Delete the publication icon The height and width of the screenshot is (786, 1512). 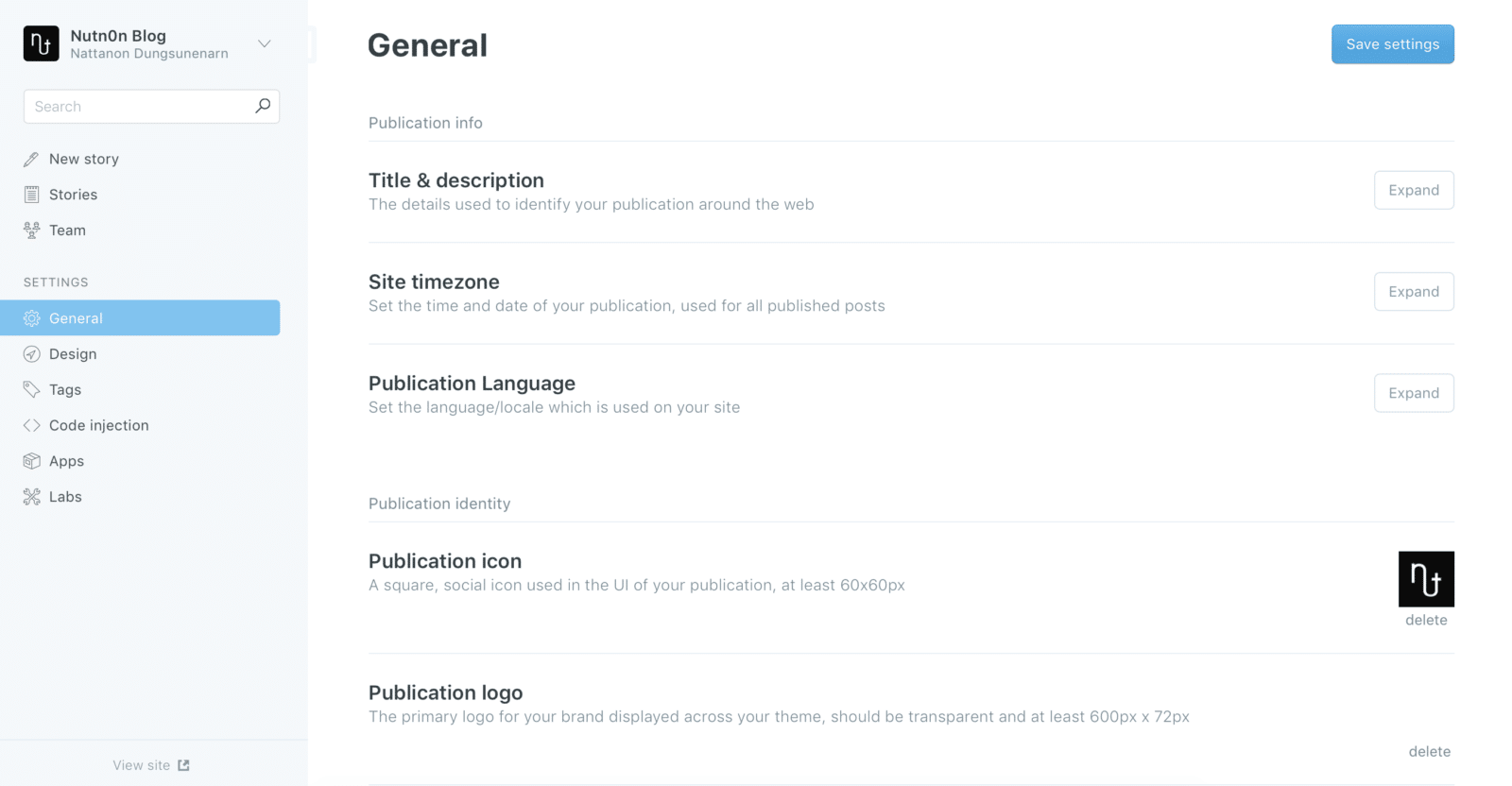(x=1425, y=620)
